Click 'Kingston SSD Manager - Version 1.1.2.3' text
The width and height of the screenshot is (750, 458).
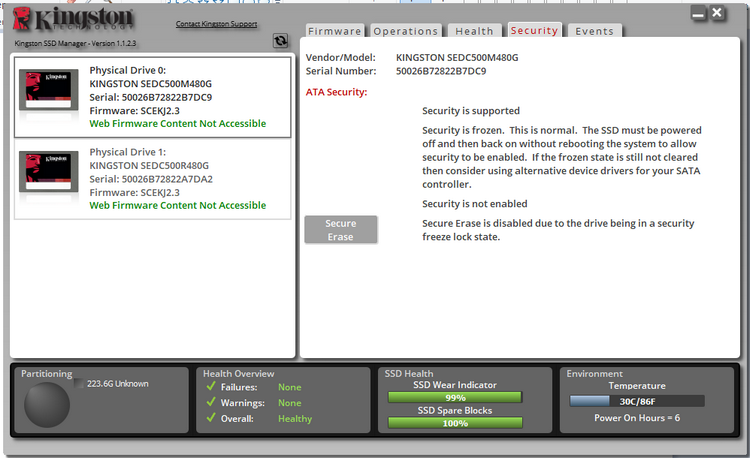tap(75, 44)
